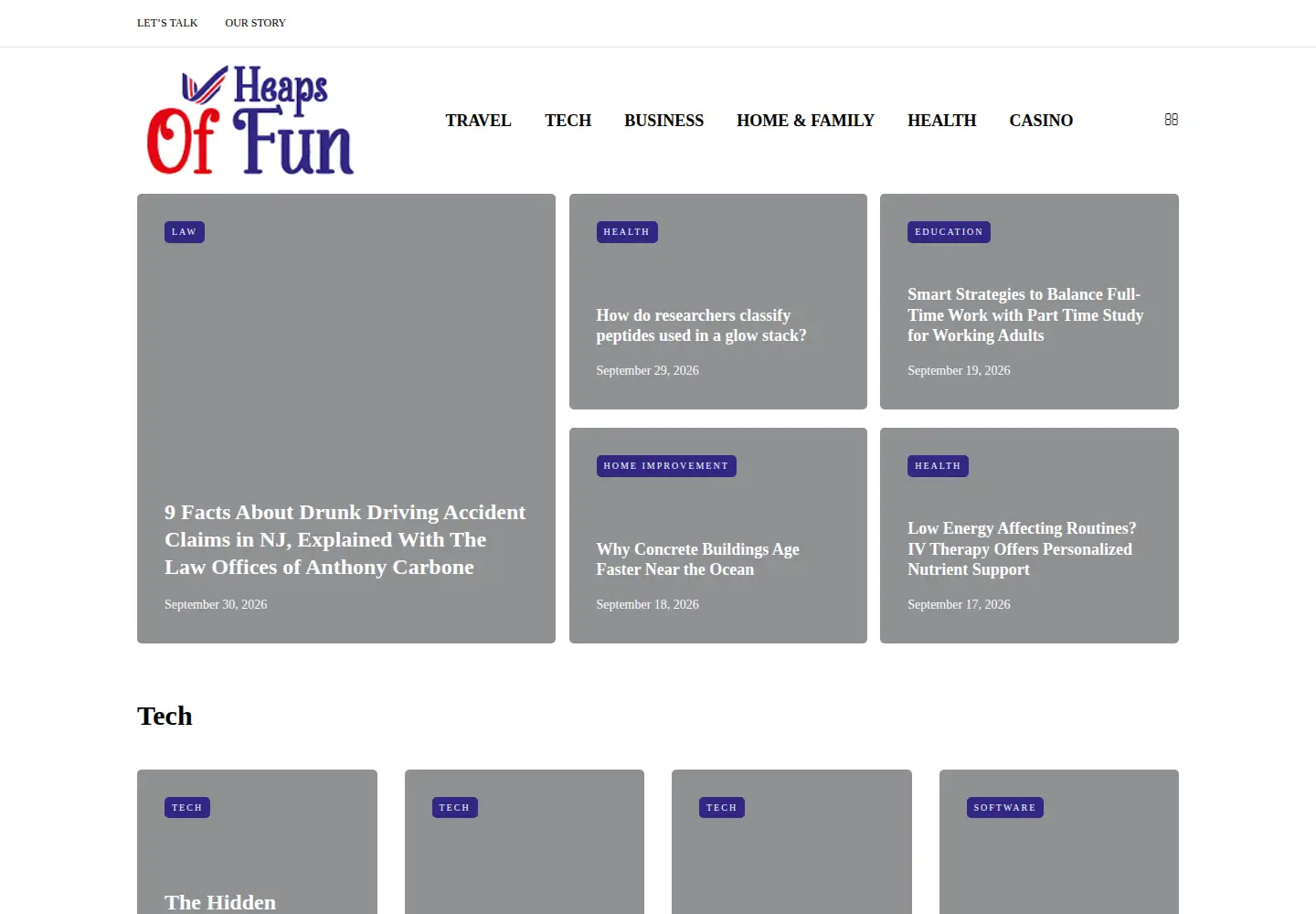The height and width of the screenshot is (914, 1316).
Task: Select the Home & Family menu item
Action: tap(805, 121)
